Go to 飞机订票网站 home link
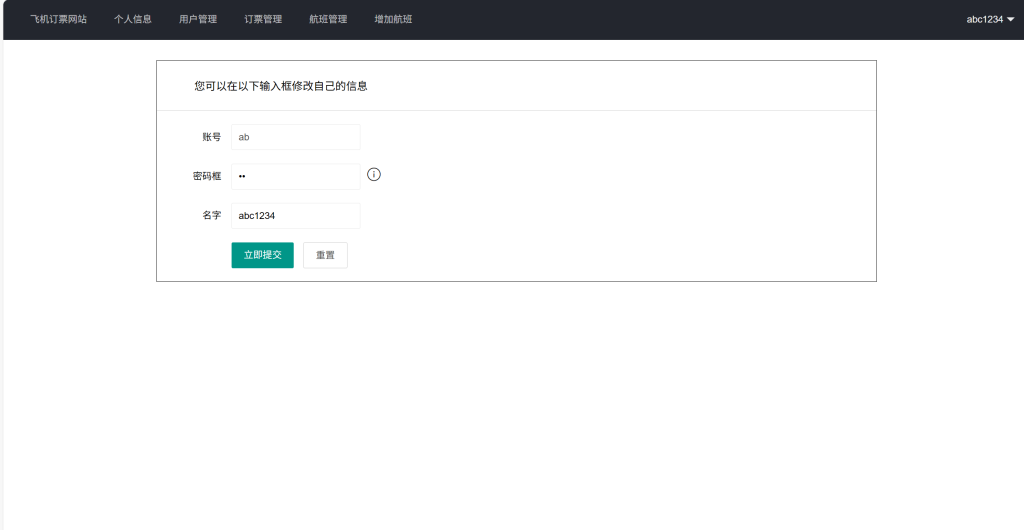 (x=58, y=20)
